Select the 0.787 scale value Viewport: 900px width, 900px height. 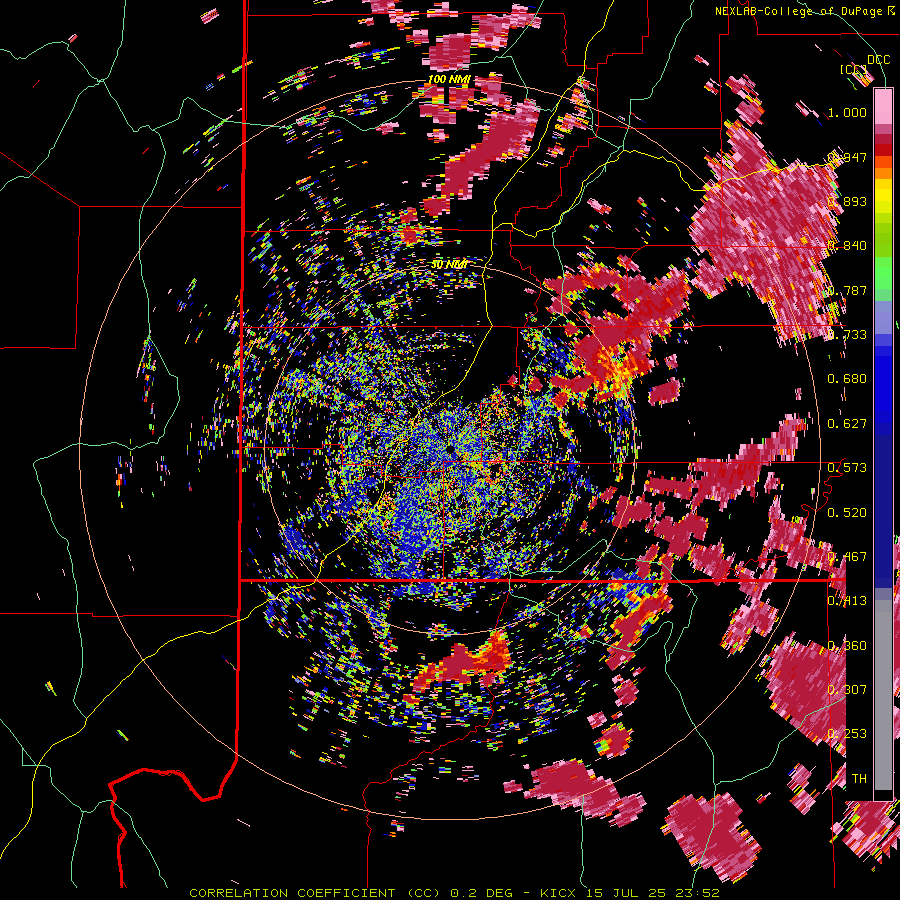847,290
